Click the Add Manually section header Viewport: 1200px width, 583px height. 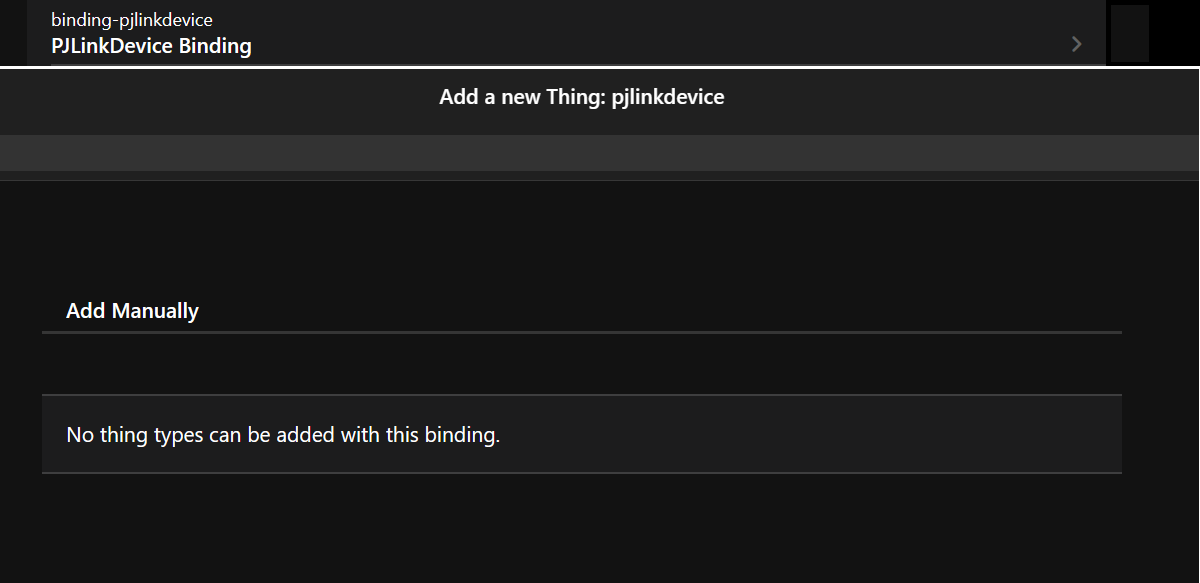(x=132, y=311)
